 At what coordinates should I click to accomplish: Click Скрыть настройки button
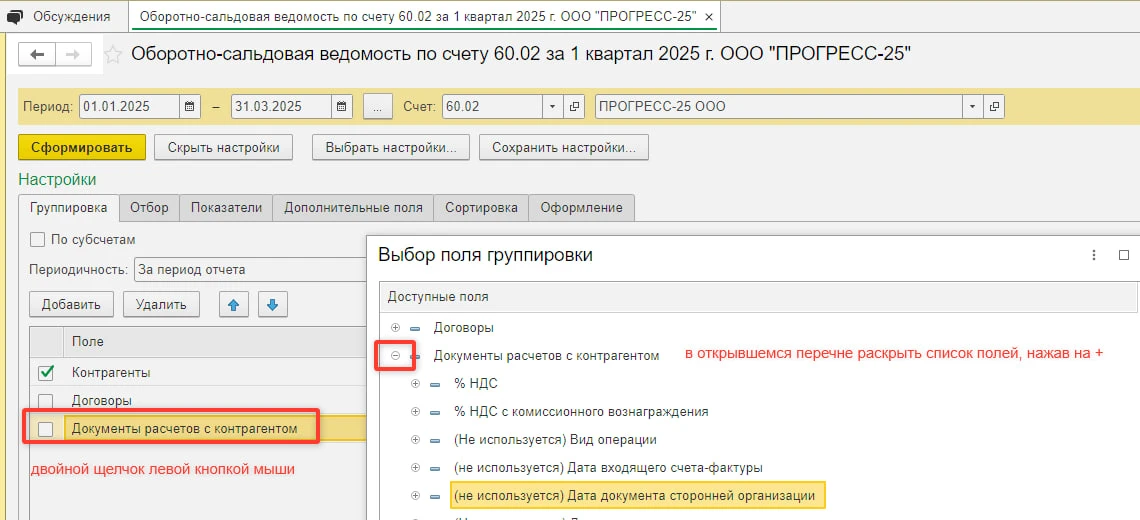click(x=224, y=147)
